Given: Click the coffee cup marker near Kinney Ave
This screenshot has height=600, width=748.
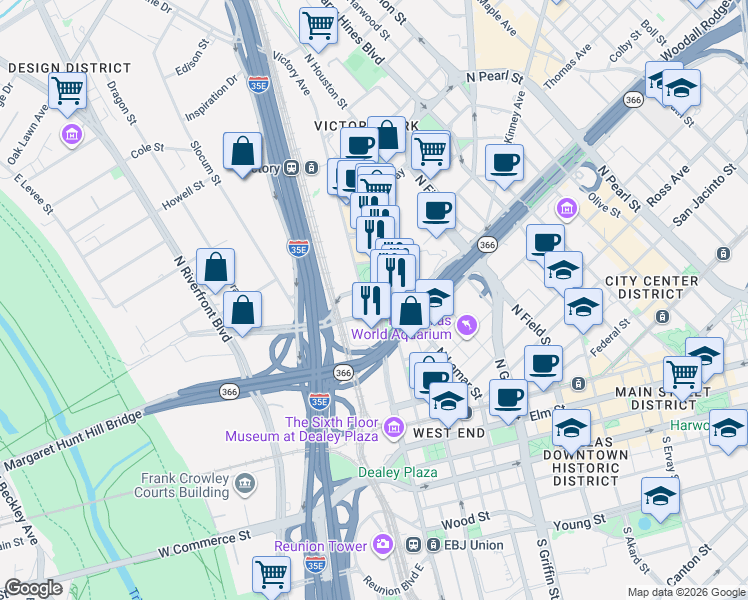Looking at the screenshot, I should [x=504, y=166].
